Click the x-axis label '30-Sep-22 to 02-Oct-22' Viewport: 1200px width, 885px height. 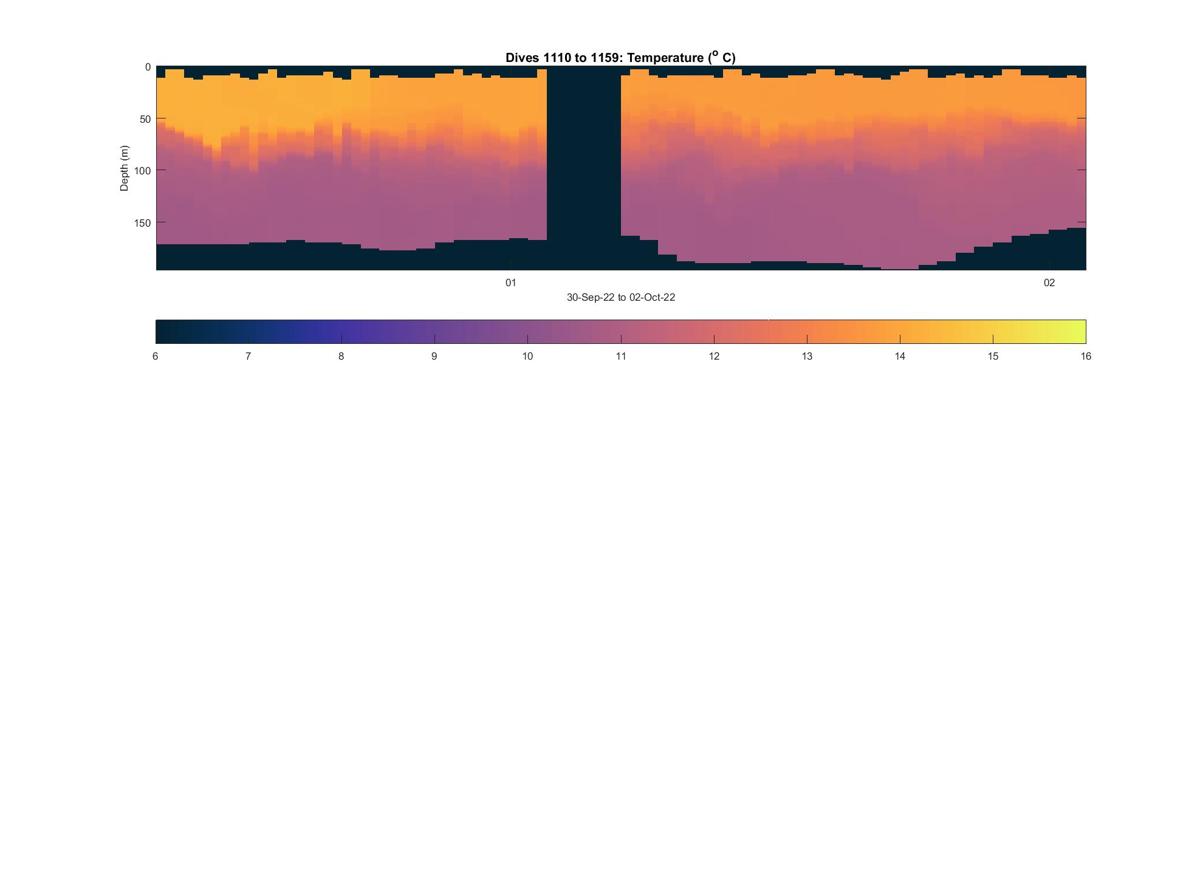(621, 298)
